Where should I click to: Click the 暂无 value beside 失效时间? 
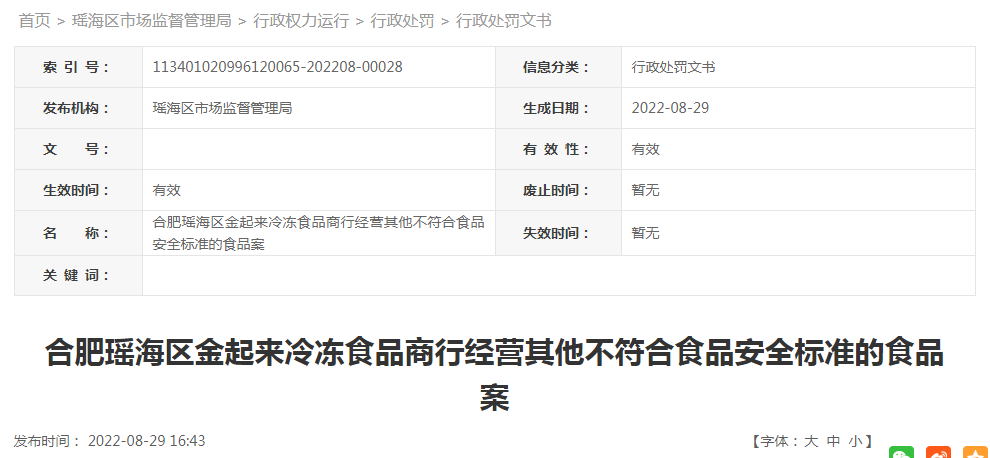[x=645, y=233]
